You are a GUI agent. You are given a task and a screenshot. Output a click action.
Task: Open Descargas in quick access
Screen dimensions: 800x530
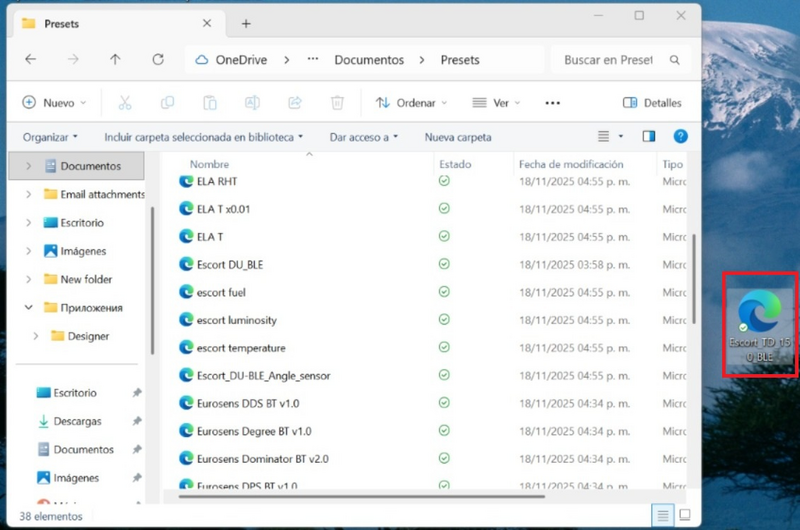(77, 421)
